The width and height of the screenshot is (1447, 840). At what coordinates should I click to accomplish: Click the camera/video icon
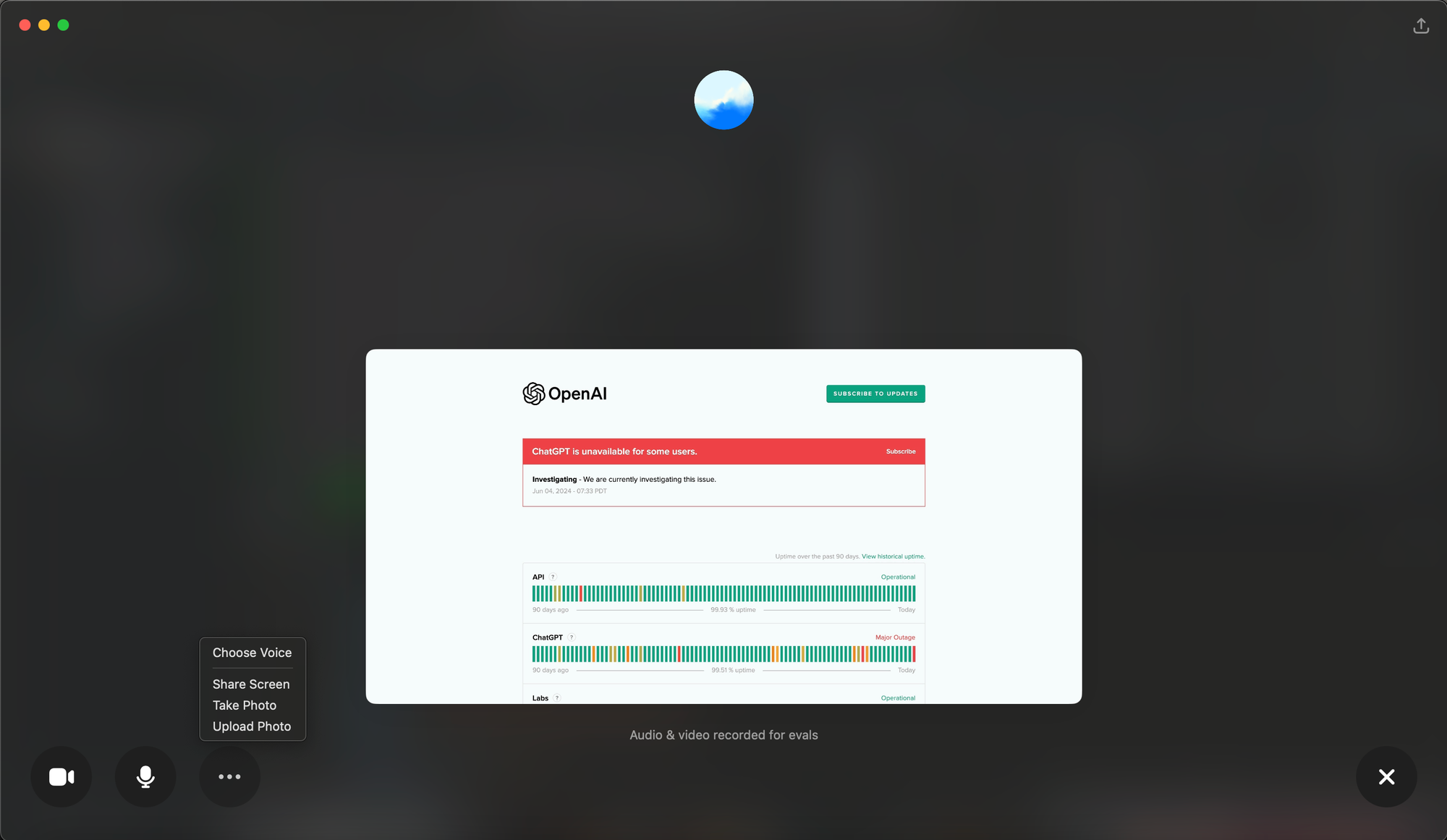(x=63, y=777)
